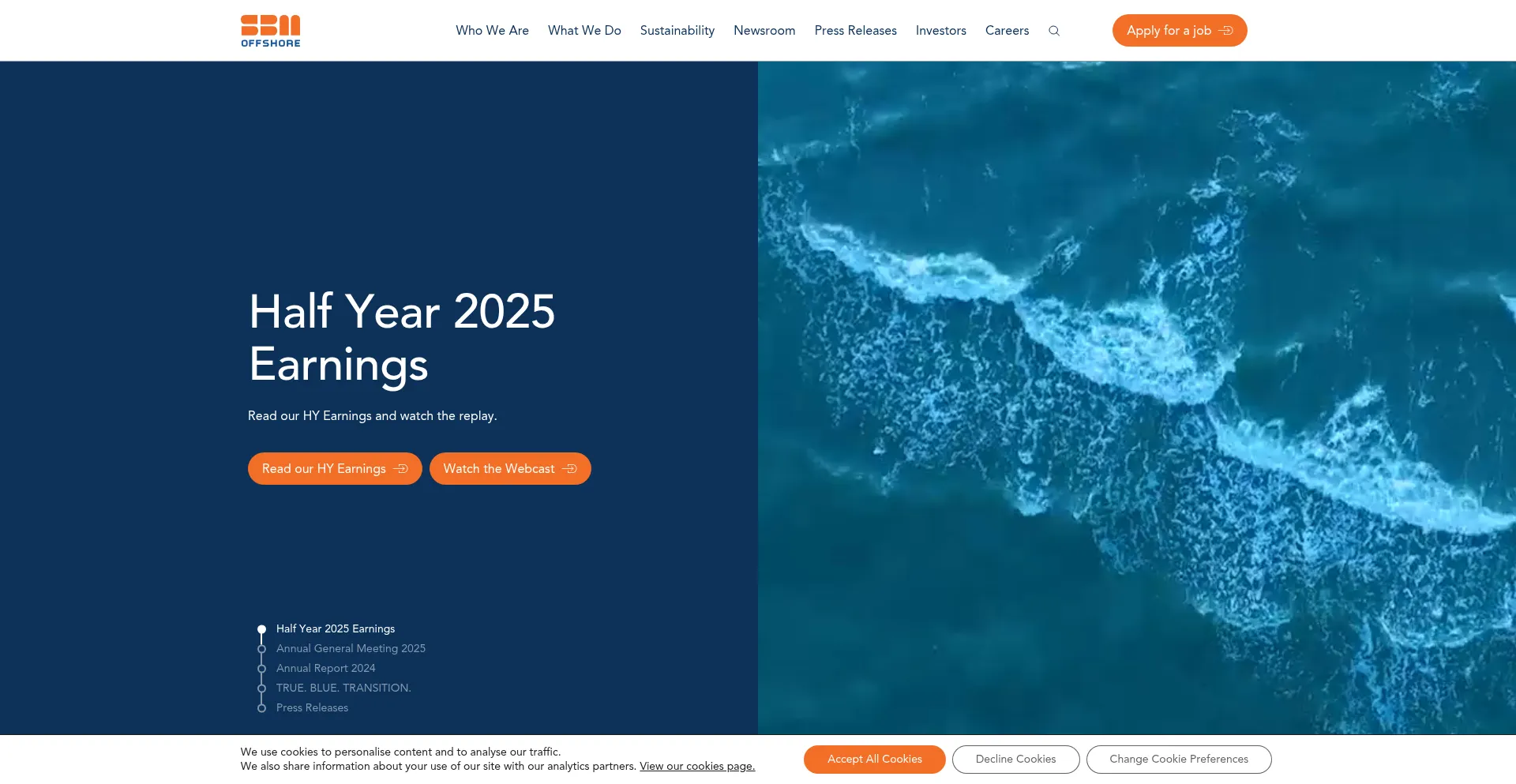Open the Who We Are menu

click(x=492, y=31)
